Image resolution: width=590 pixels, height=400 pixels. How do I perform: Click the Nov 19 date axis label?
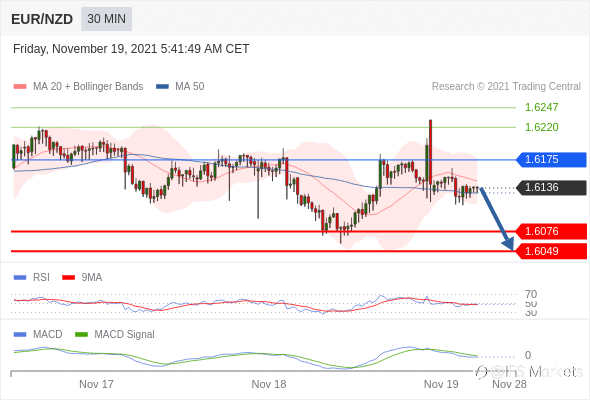click(441, 384)
